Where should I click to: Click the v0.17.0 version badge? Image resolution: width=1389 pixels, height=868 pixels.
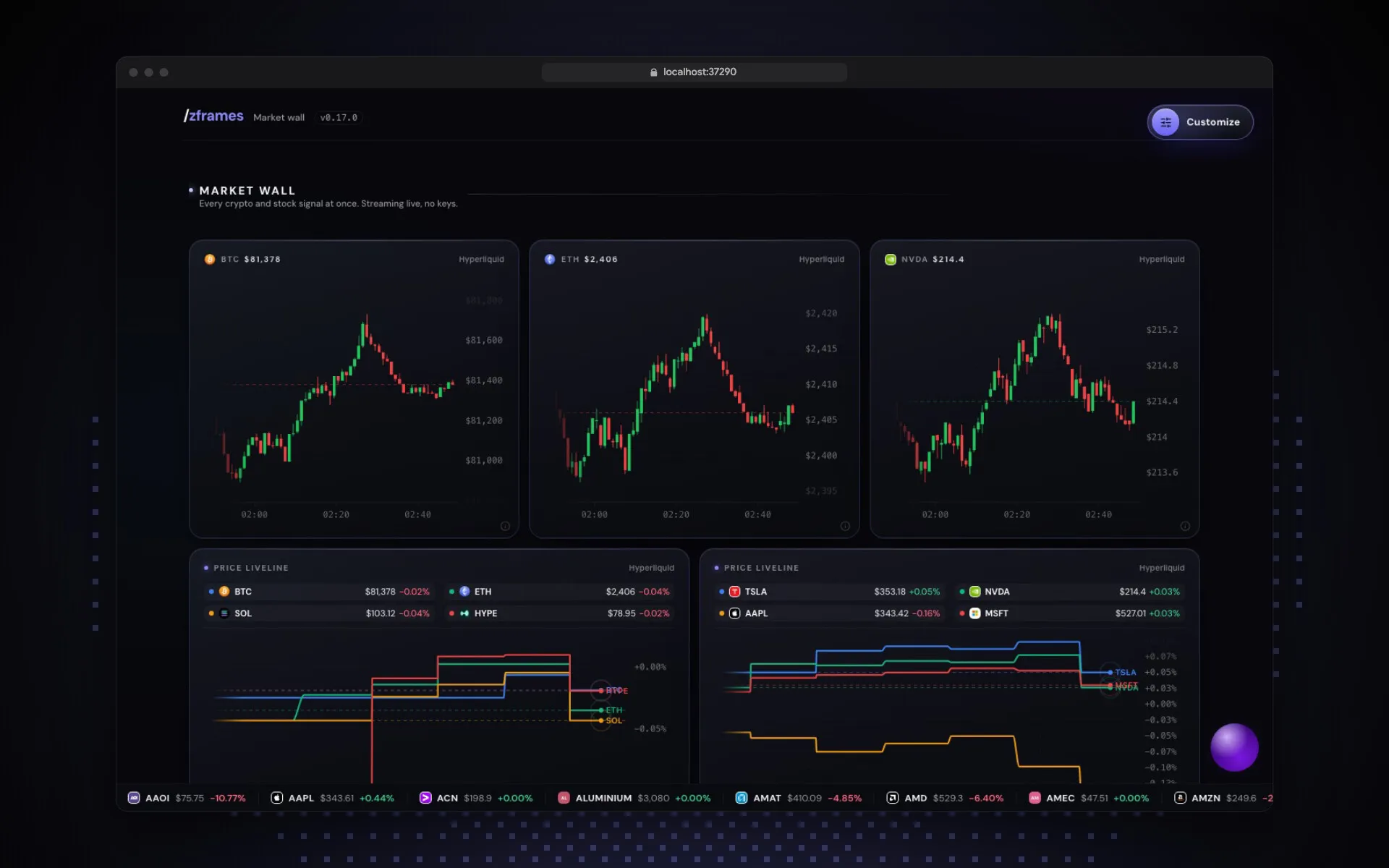coord(339,117)
